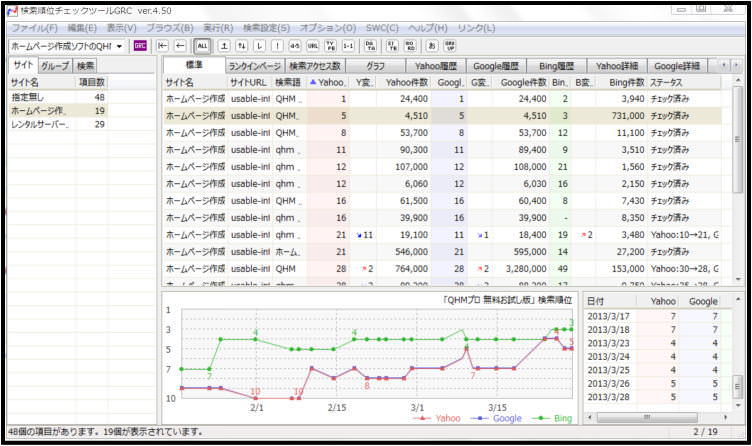This screenshot has height=446, width=752.
Task: Open the ヘルプ(H) menu
Action: [428, 28]
